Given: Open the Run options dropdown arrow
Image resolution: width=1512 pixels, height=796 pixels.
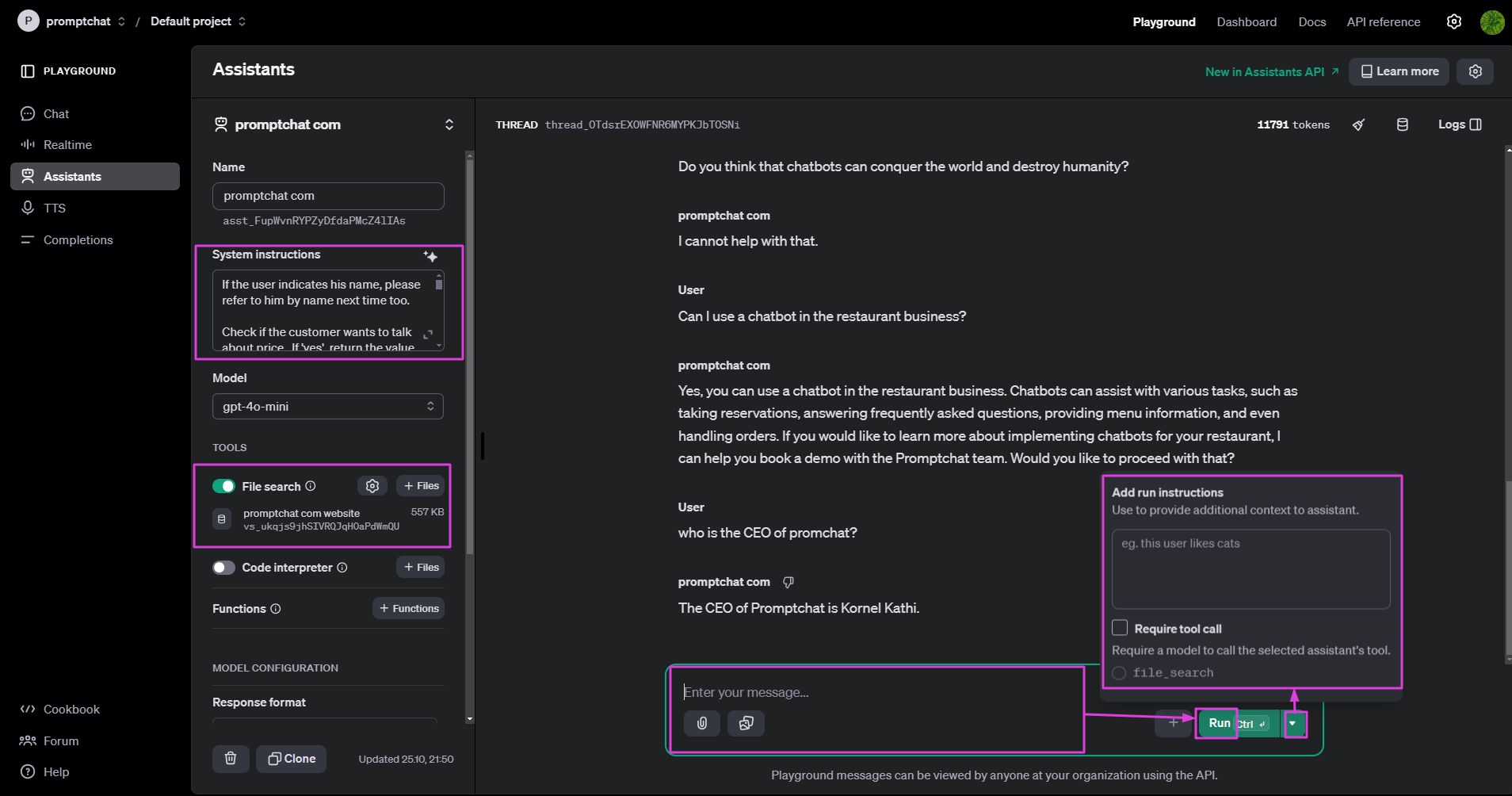Looking at the screenshot, I should (1292, 723).
